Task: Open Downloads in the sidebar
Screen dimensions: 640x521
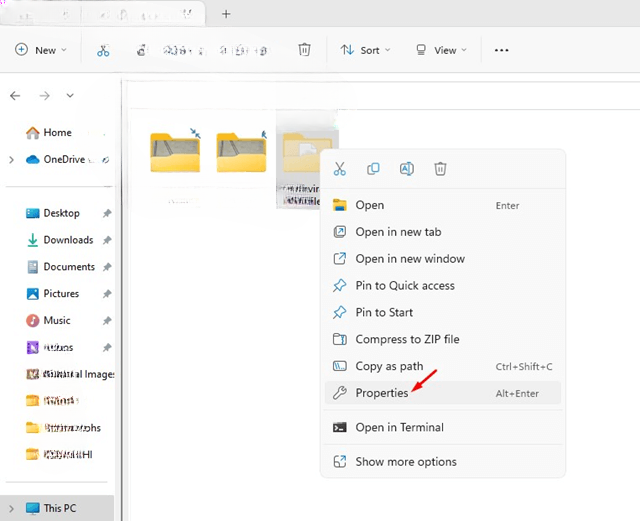Action: [68, 240]
